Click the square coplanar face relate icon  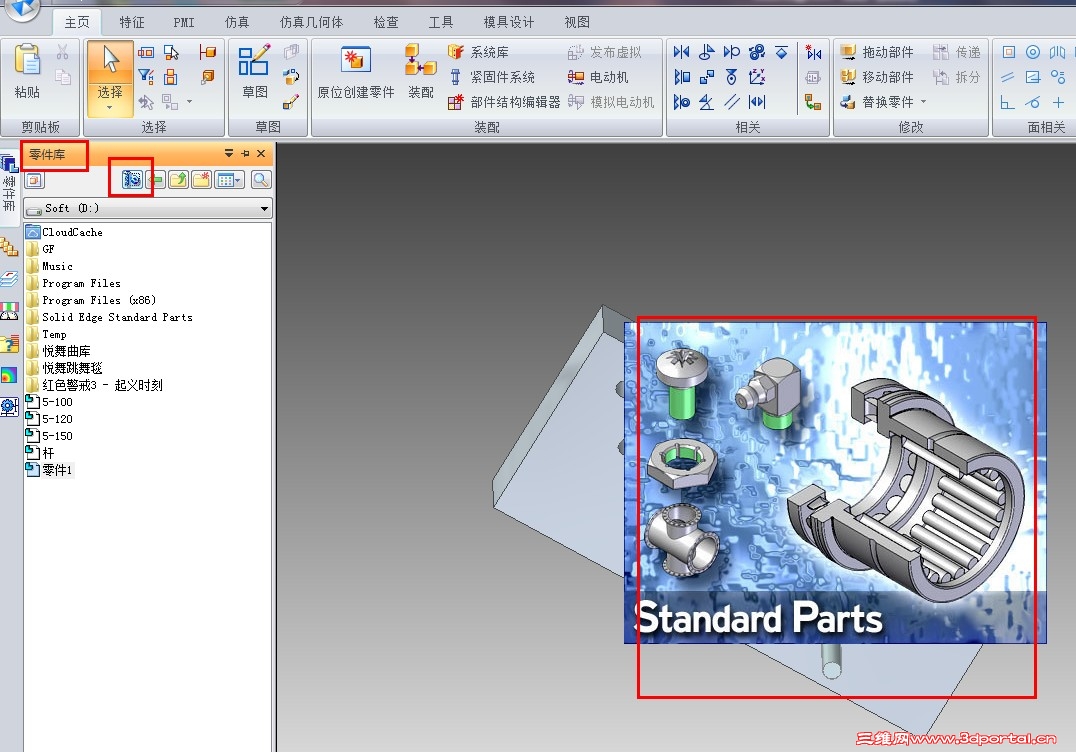(1008, 52)
